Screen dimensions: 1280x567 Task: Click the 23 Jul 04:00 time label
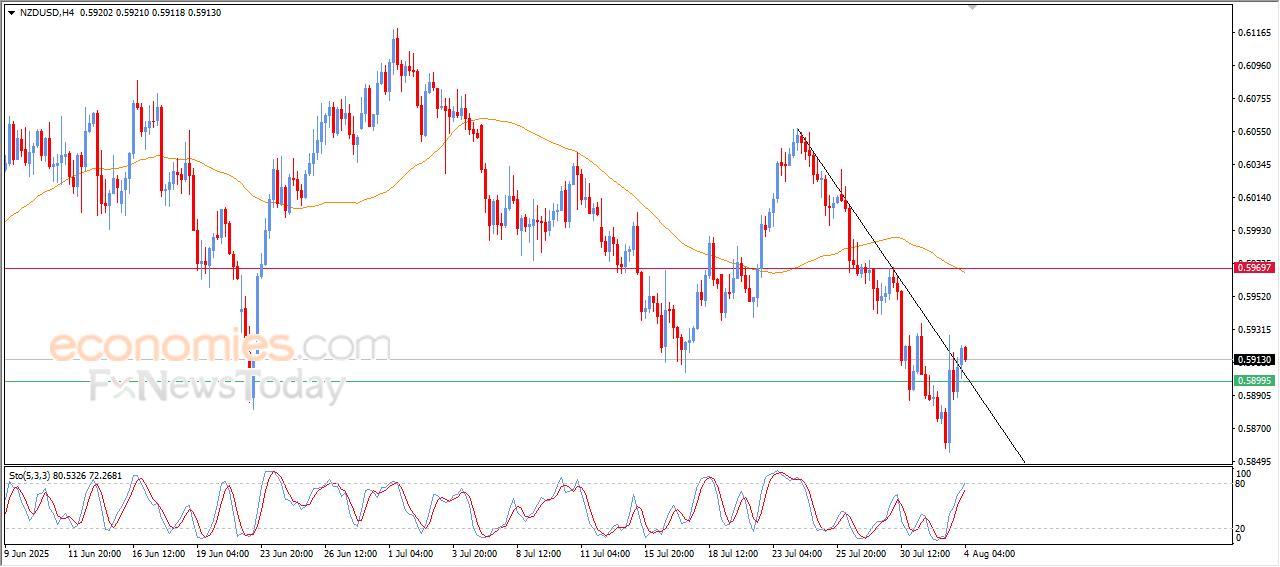[x=797, y=552]
